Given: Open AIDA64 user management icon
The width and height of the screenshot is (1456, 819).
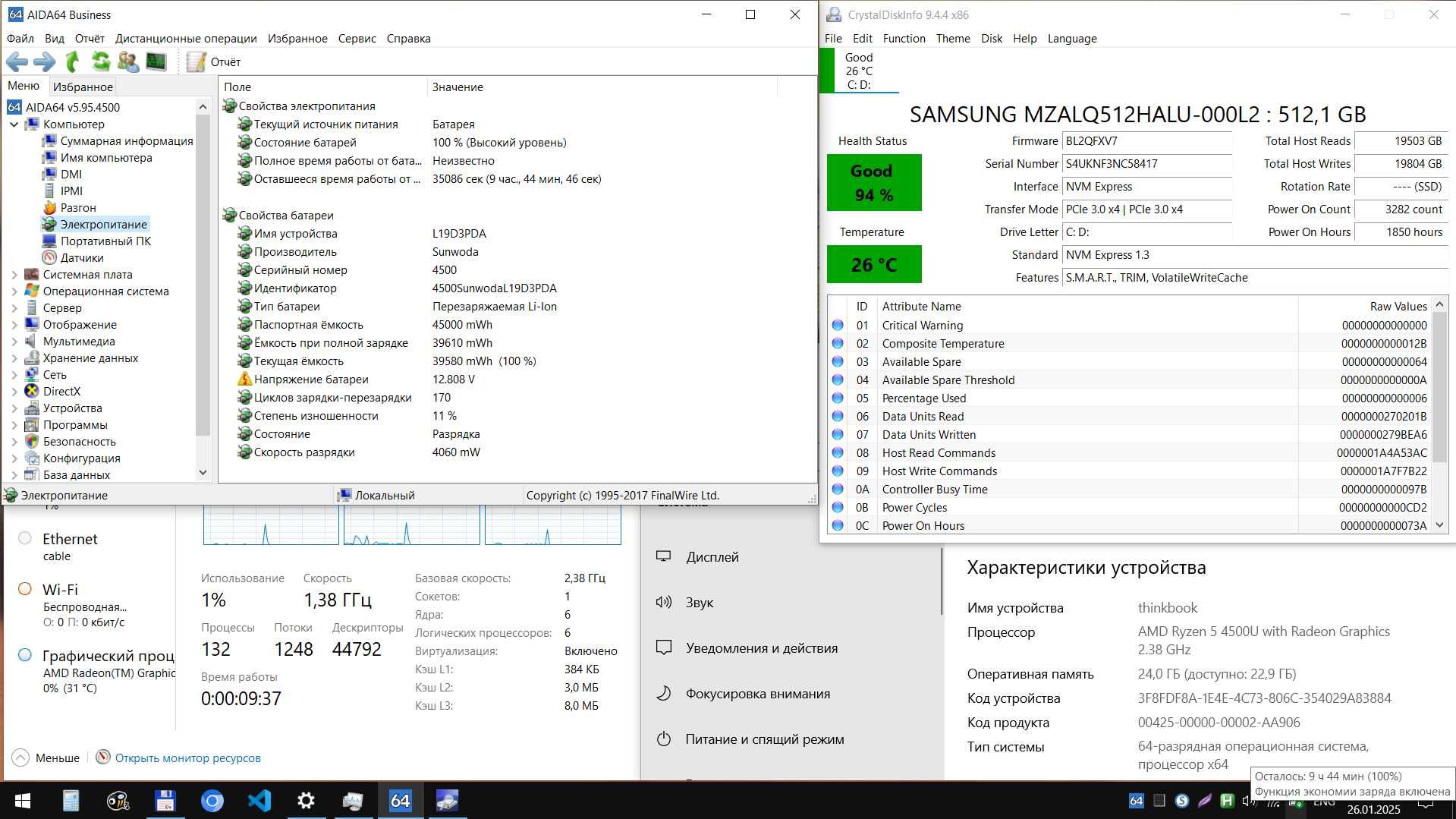Looking at the screenshot, I should click(127, 61).
